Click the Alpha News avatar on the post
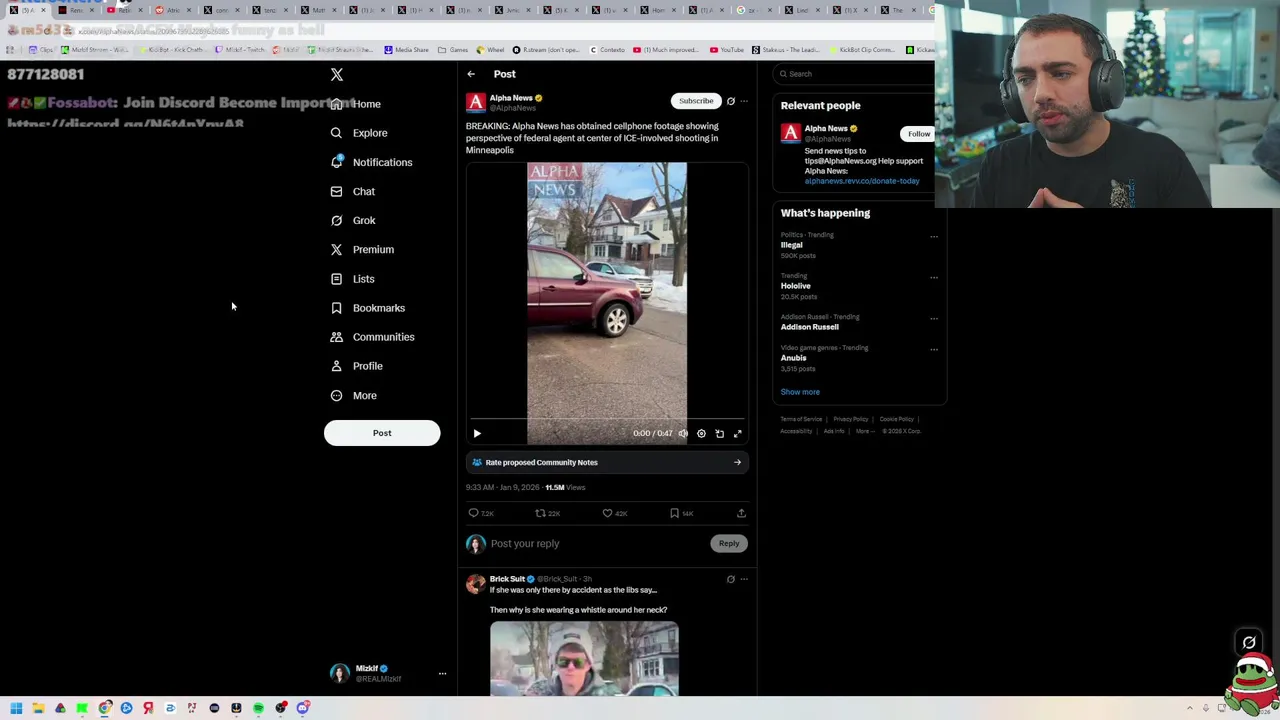Screen dimensions: 1280x720 (x=476, y=102)
